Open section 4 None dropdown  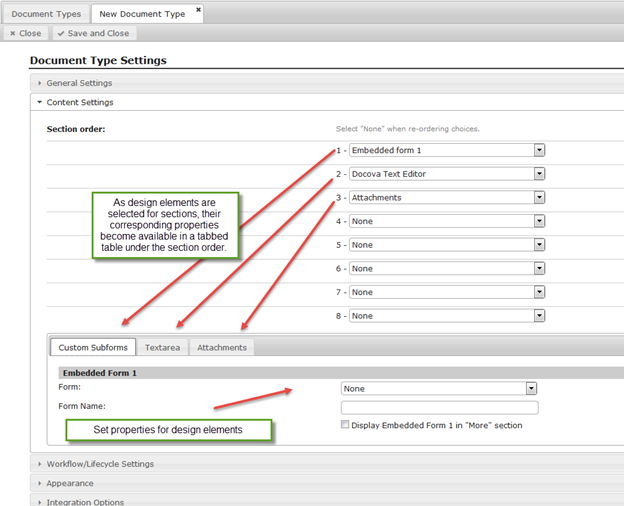(x=447, y=221)
